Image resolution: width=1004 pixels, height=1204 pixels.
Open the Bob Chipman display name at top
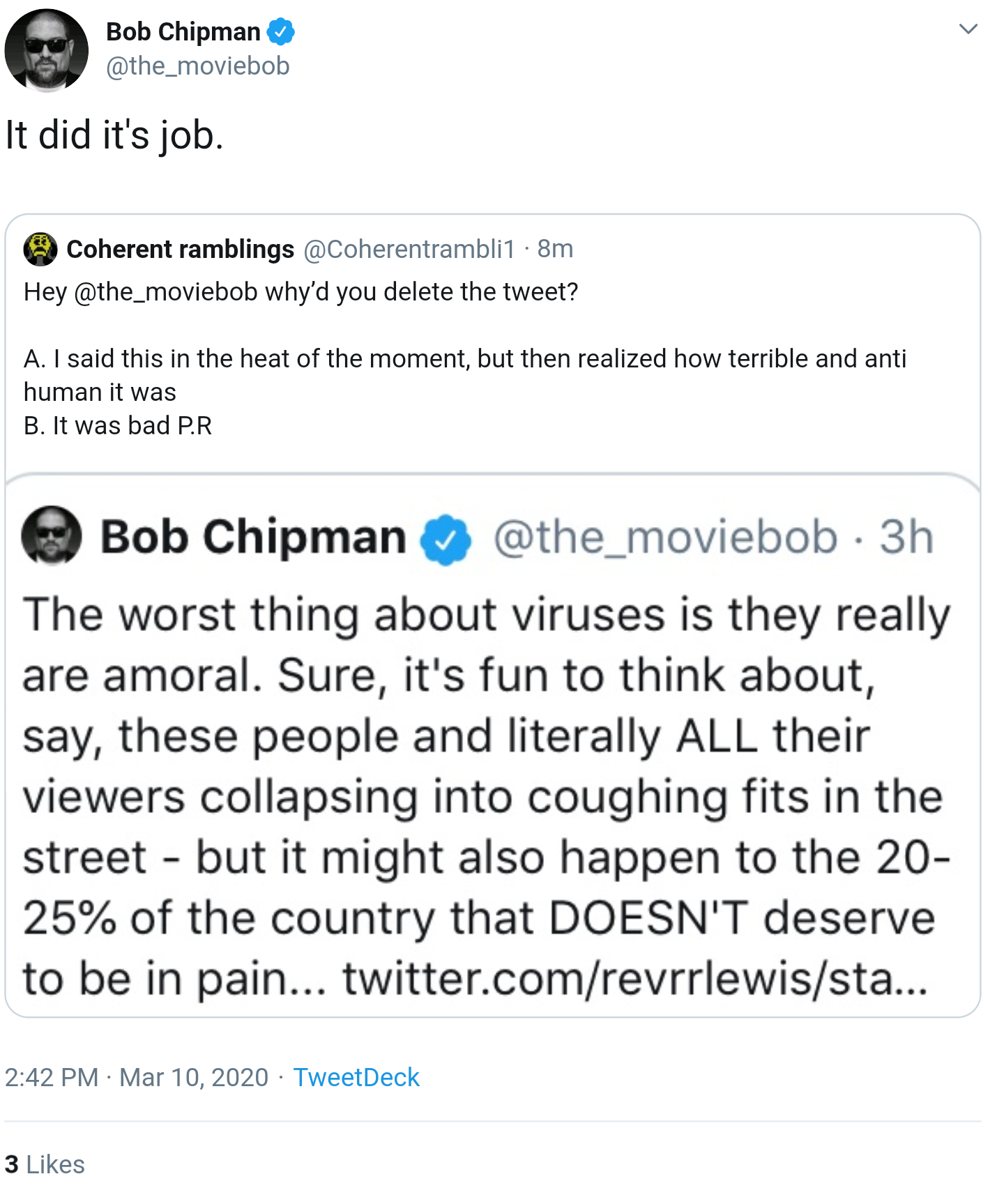click(183, 31)
